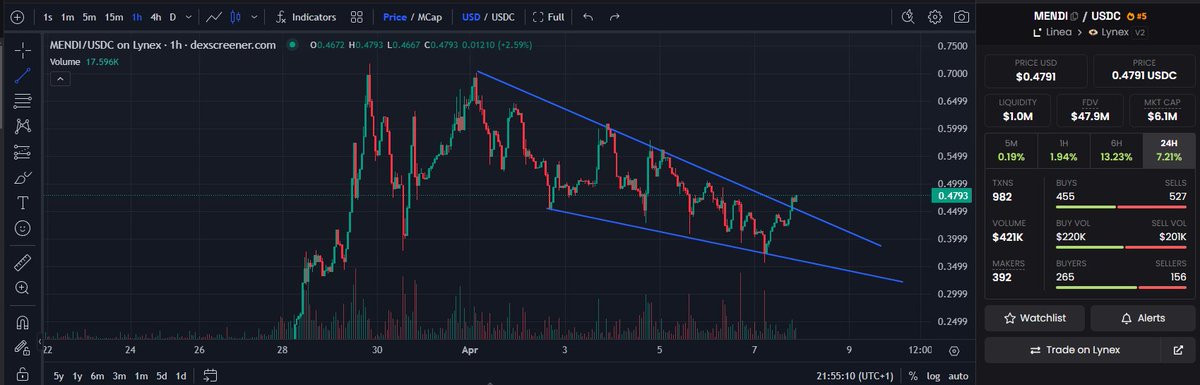Set timeframe to 5m
Image resolution: width=1200 pixels, height=385 pixels.
pos(89,17)
